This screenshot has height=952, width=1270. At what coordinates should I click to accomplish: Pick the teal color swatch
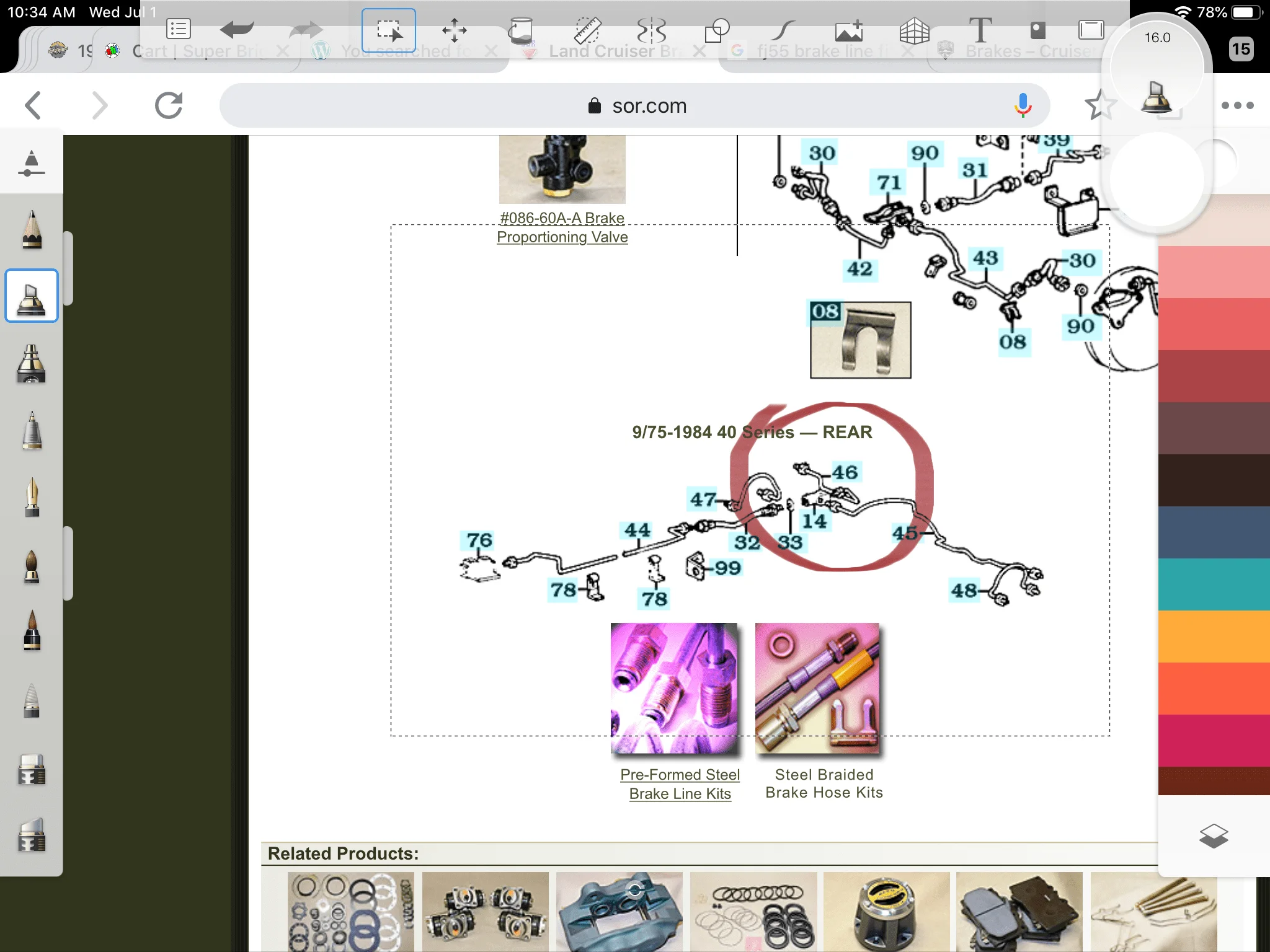pyautogui.click(x=1214, y=584)
